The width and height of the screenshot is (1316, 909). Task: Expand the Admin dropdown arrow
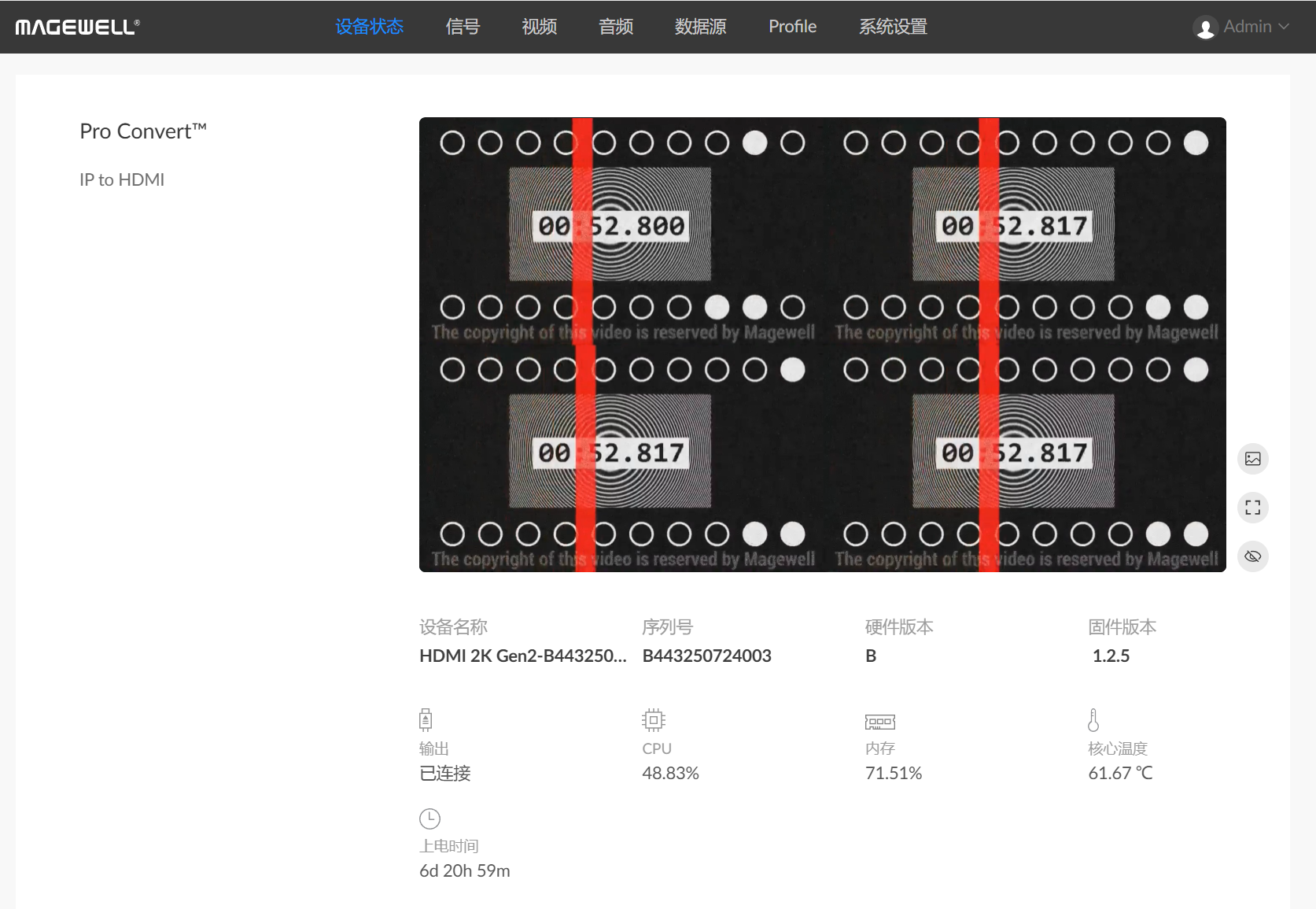pyautogui.click(x=1284, y=27)
